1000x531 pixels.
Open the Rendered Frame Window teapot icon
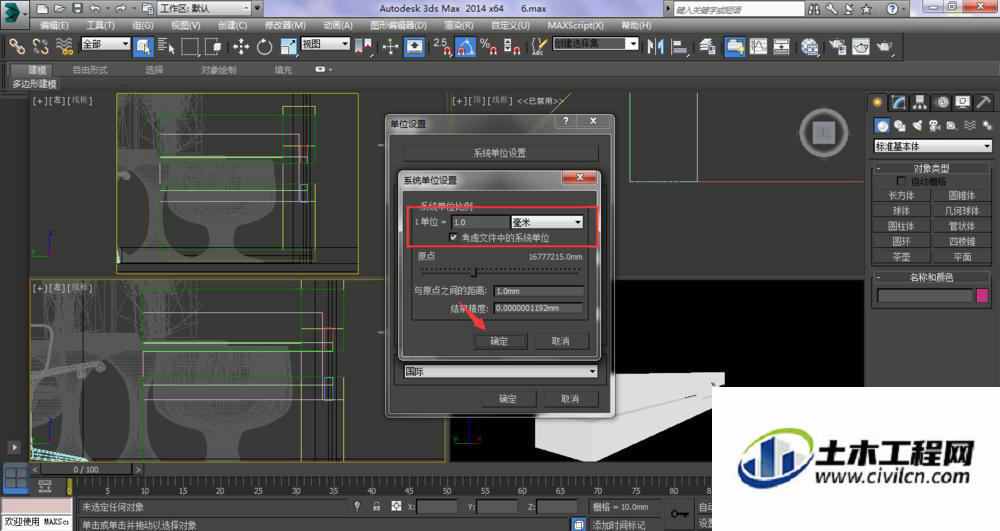point(861,47)
